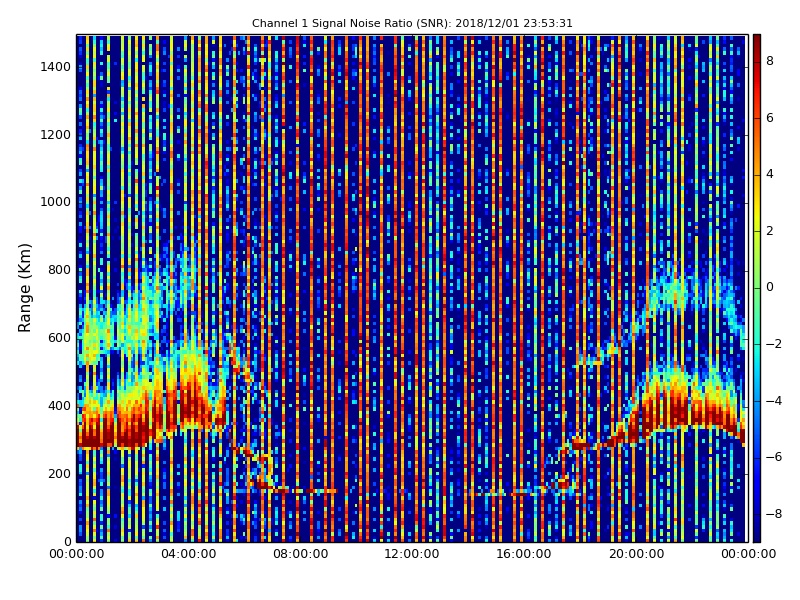800x600 pixels.
Task: Click the y-axis tick label 1000
Action: 56,202
